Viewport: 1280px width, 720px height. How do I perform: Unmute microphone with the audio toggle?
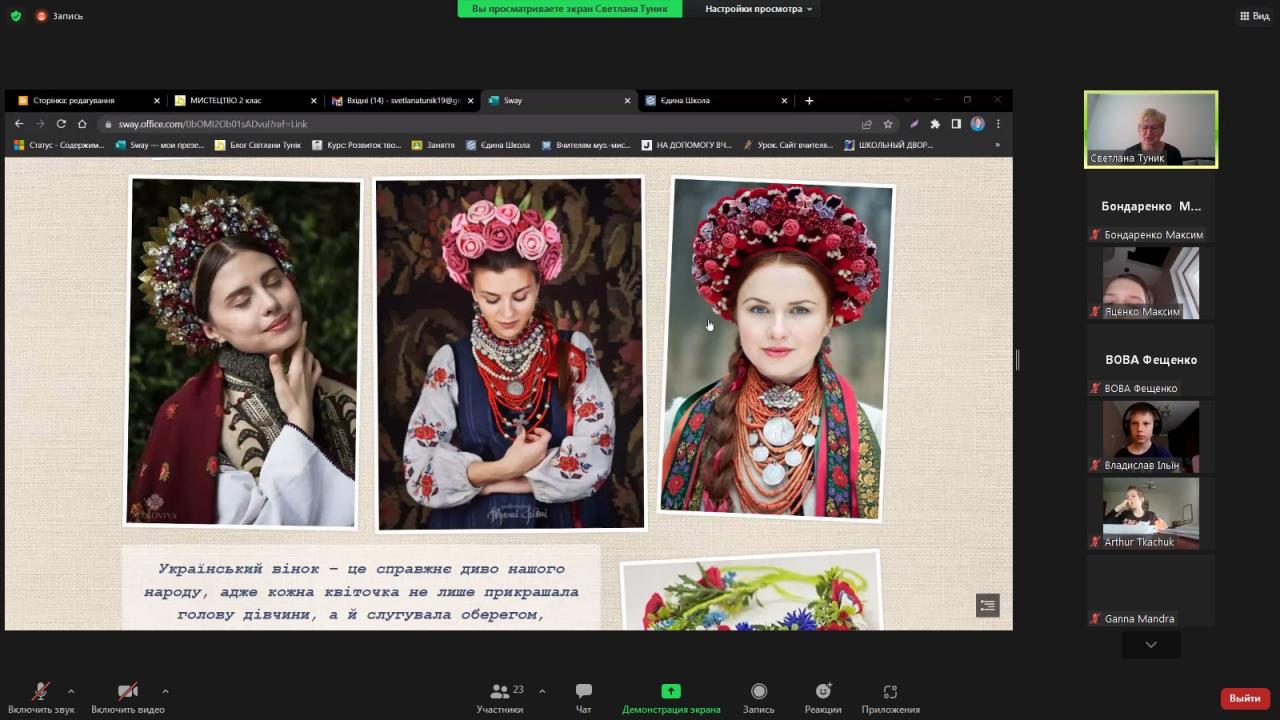[x=41, y=692]
